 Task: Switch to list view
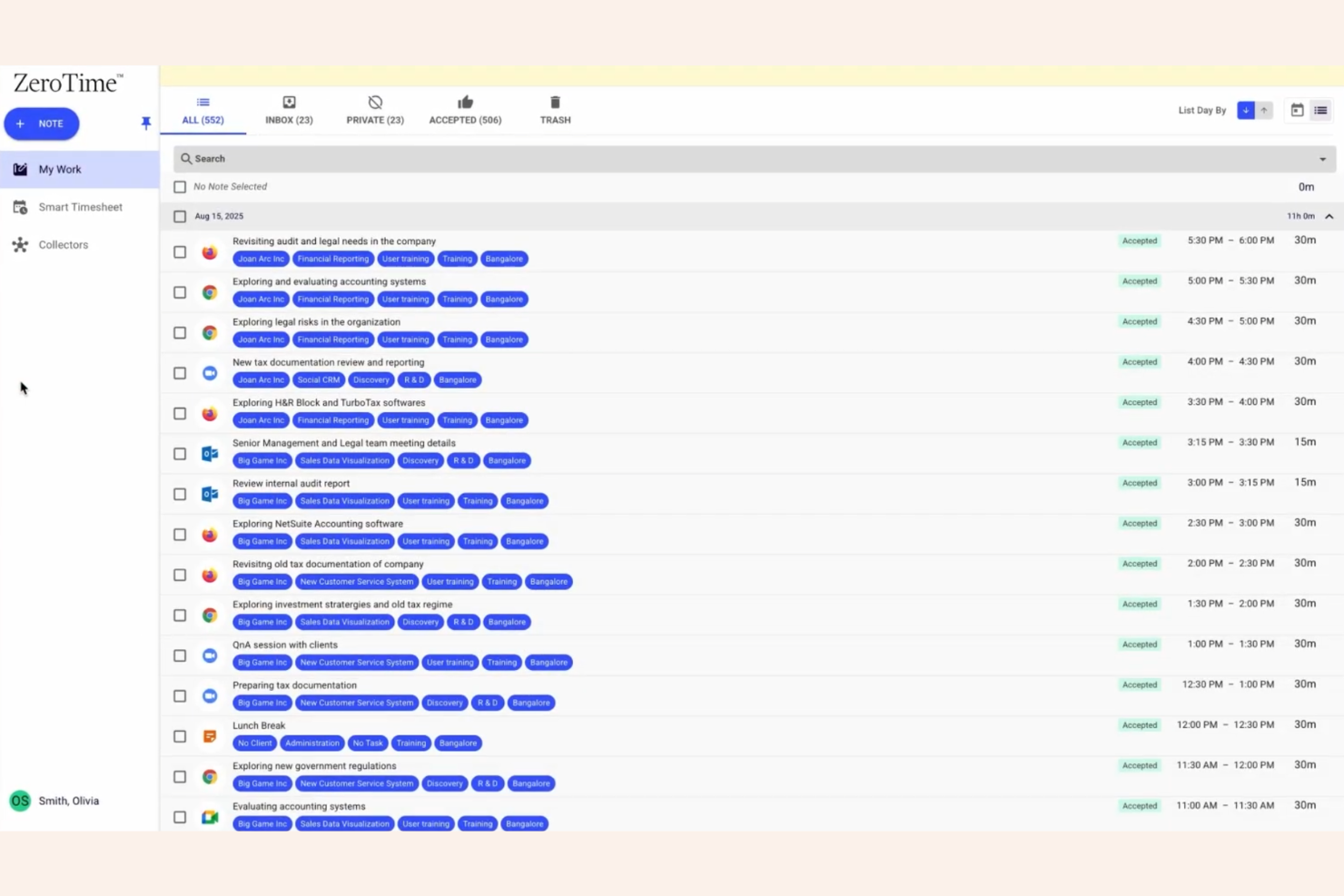pyautogui.click(x=1321, y=110)
